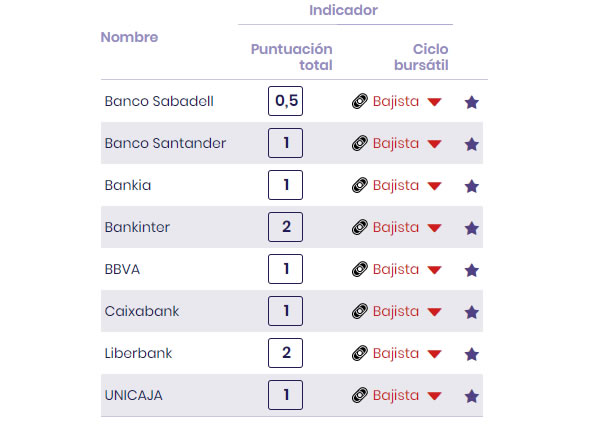Screen dimensions: 600x425
Task: Click the link icon in Liberbank row
Action: click(360, 354)
